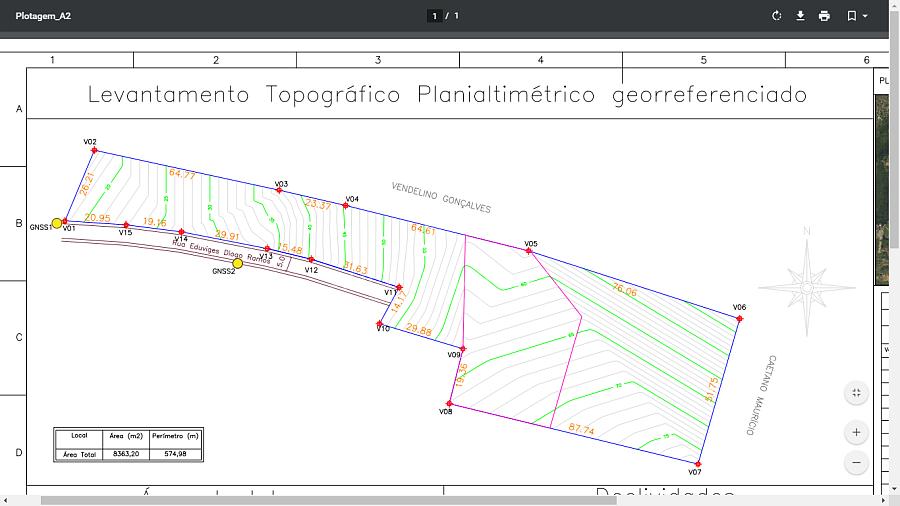Fit the page to the window
This screenshot has height=506, width=900.
pos(856,393)
